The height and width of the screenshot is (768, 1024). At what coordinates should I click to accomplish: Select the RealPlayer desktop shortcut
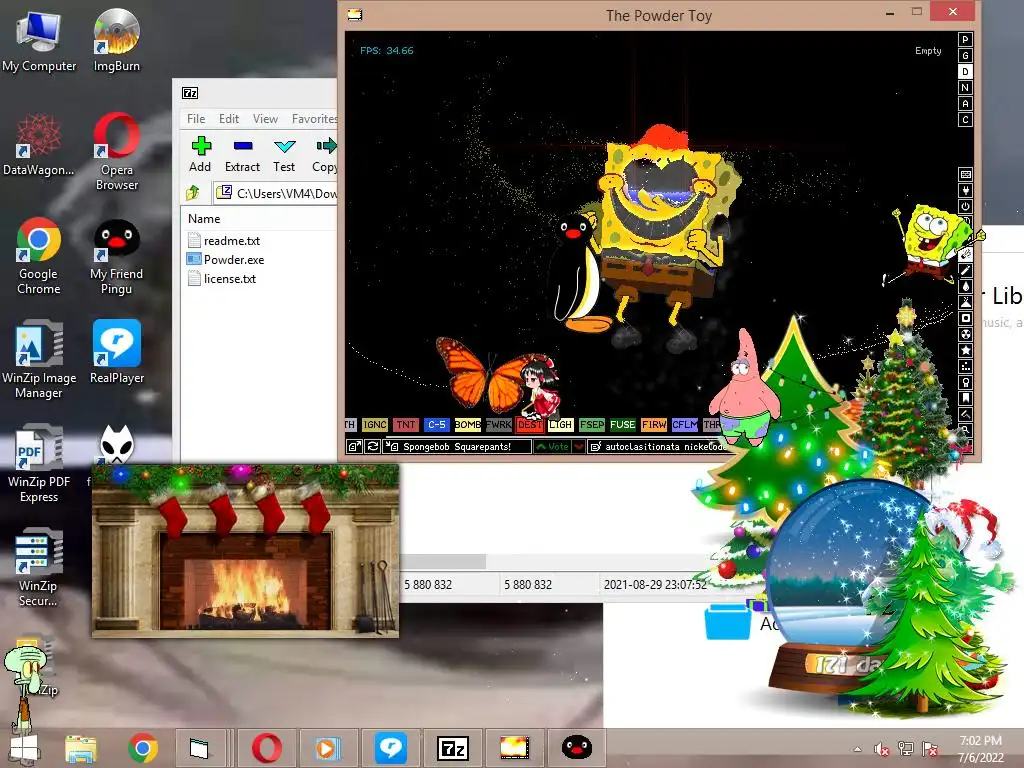point(116,352)
